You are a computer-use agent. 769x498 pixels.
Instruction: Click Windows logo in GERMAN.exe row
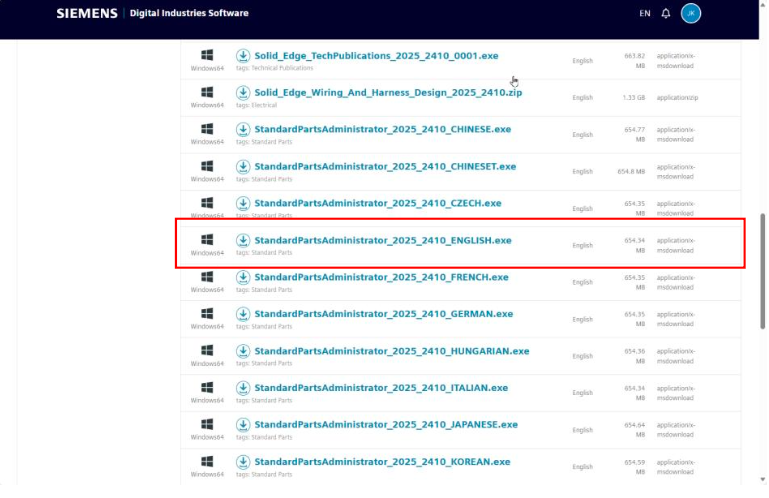coord(207,313)
